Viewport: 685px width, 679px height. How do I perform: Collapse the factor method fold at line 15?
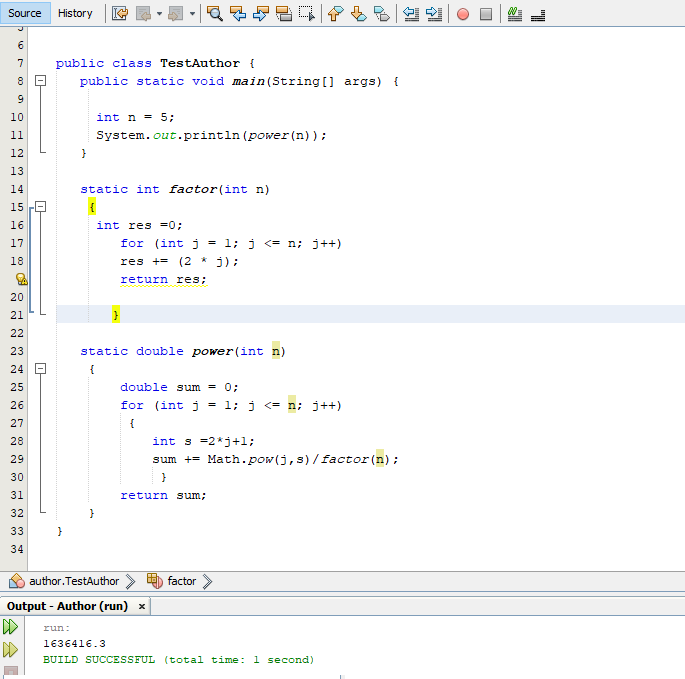[x=40, y=206]
